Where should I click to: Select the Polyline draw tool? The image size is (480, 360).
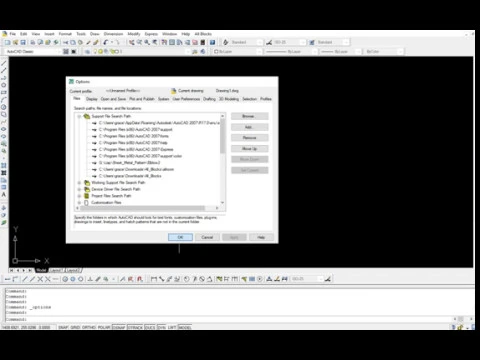coord(4,78)
